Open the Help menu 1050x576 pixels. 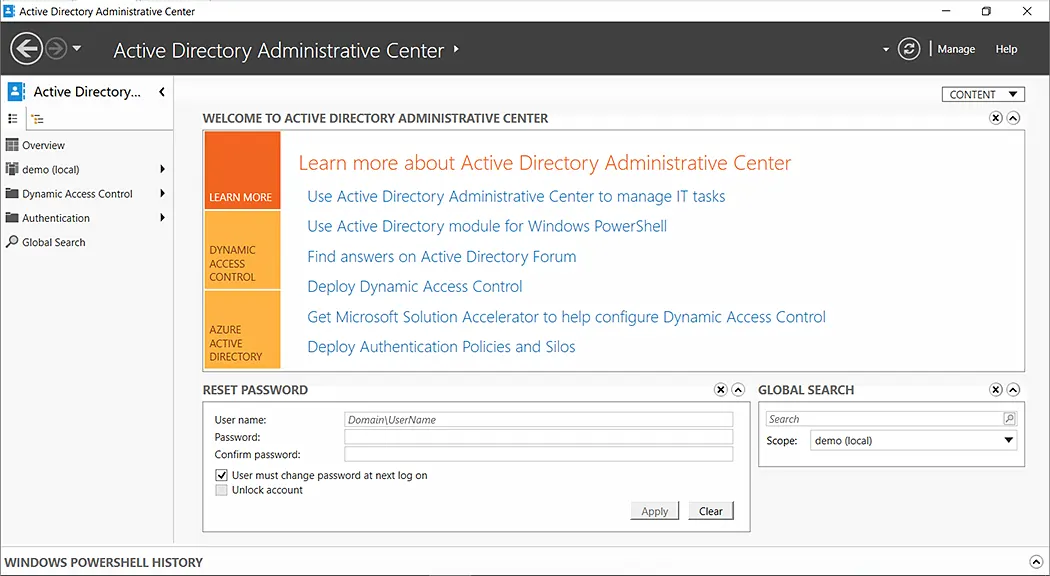coord(1006,49)
